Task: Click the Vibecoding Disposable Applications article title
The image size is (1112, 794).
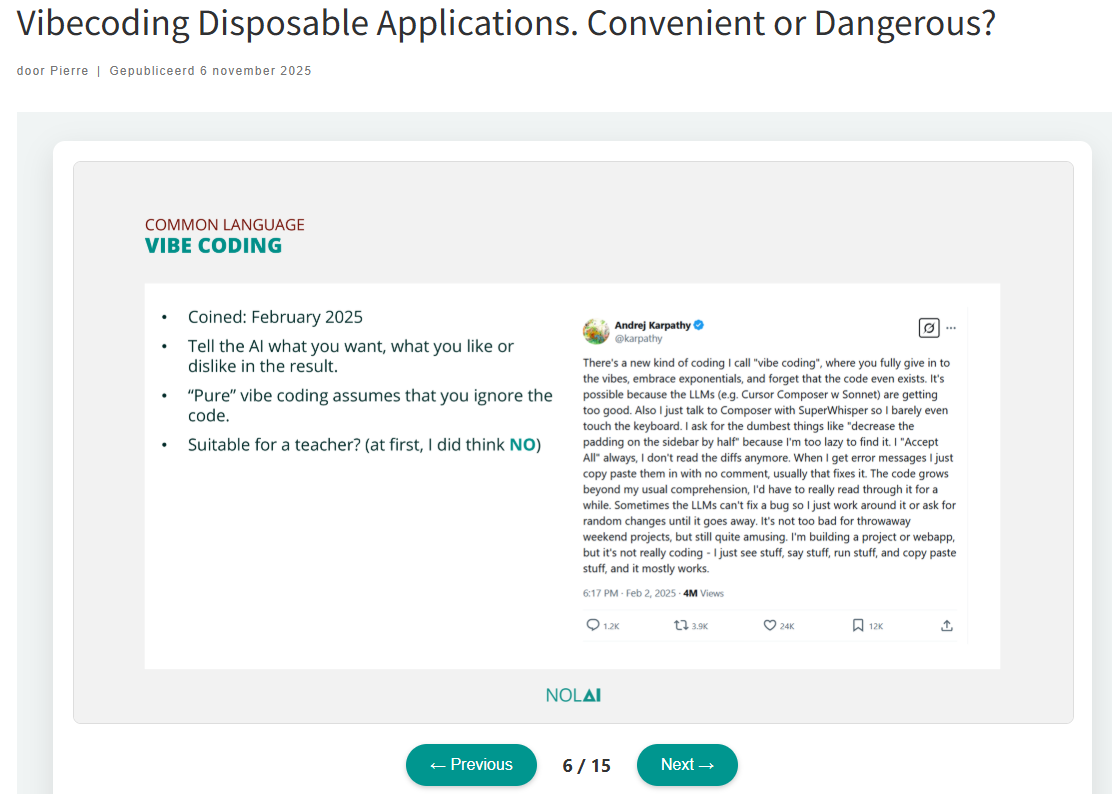Action: 506,23
